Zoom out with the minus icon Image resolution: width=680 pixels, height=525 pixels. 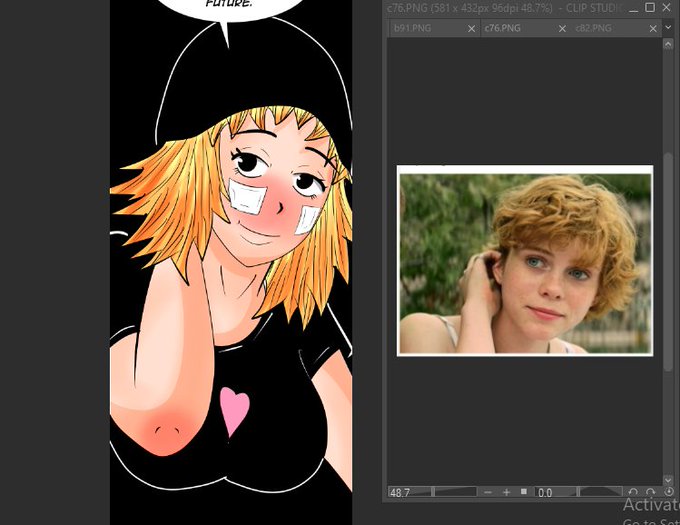(488, 492)
